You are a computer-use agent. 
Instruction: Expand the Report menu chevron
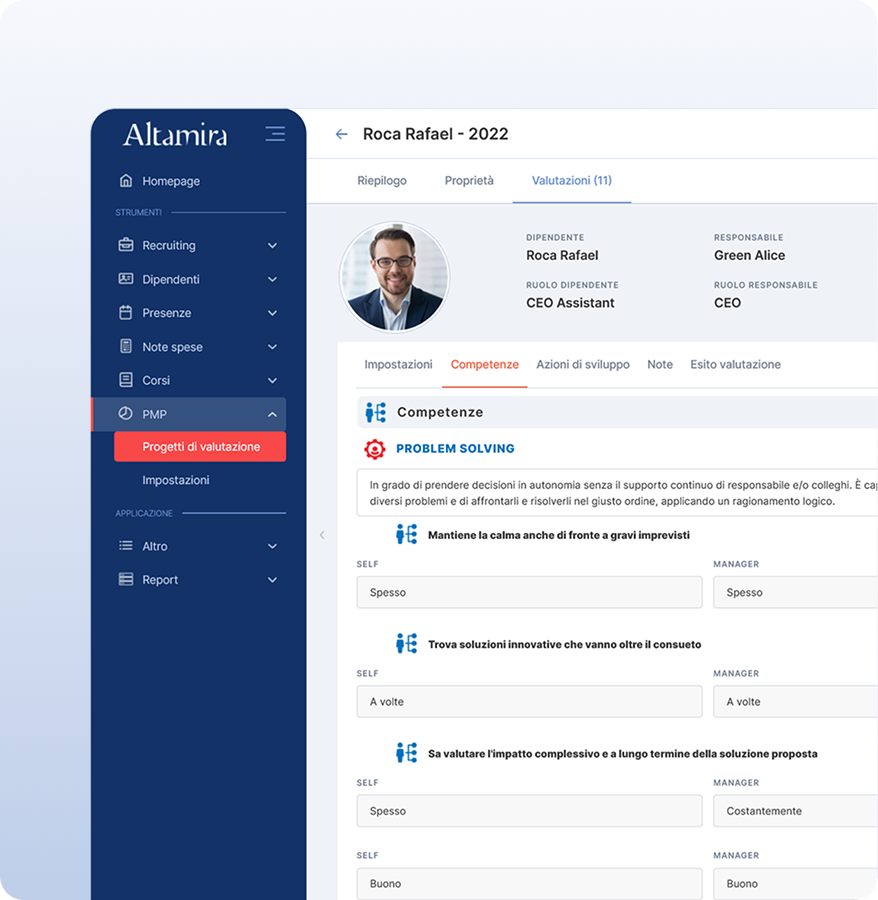(x=272, y=580)
